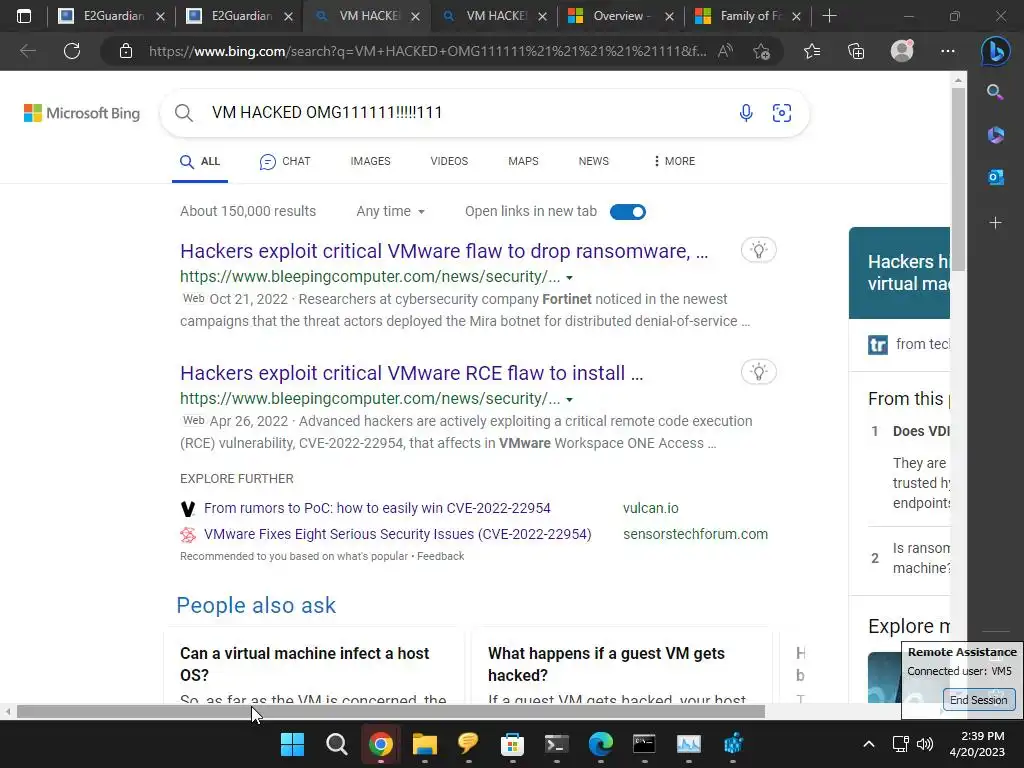The width and height of the screenshot is (1024, 768).
Task: Open Windows Start button on taskbar
Action: pyautogui.click(x=292, y=744)
